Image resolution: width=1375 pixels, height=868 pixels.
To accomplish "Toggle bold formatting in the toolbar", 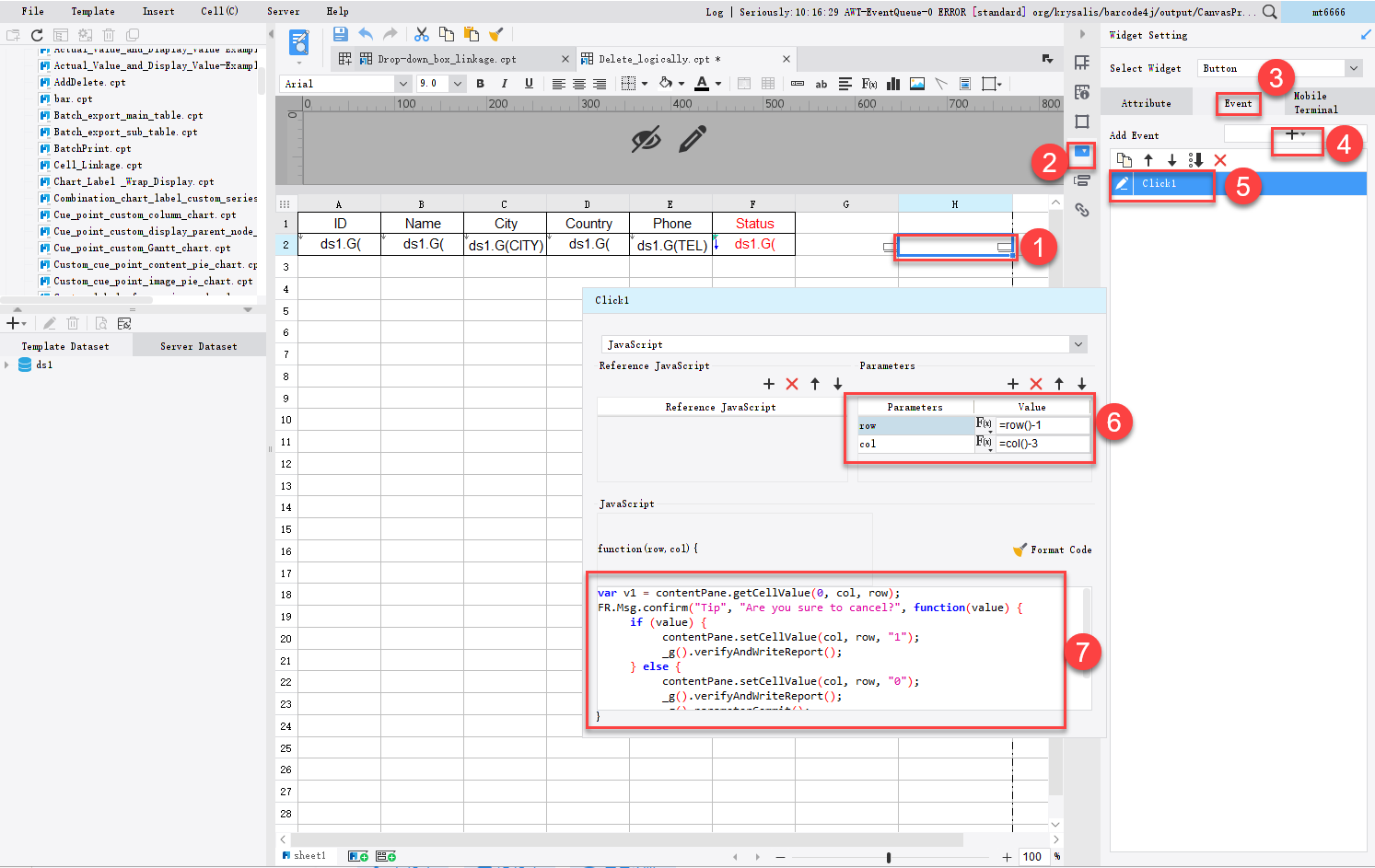I will point(480,83).
